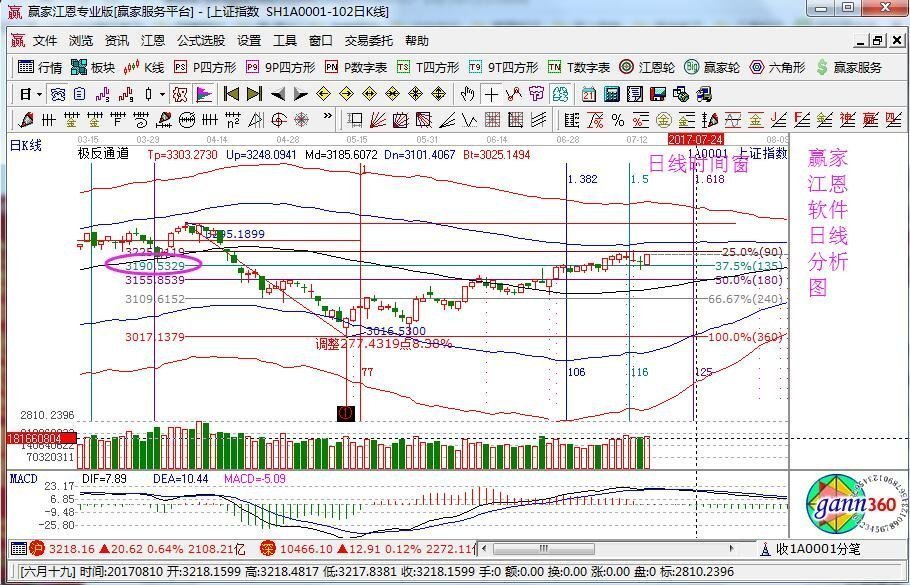The image size is (910, 585).
Task: Click the 赢家服务 toolbar button
Action: [848, 67]
